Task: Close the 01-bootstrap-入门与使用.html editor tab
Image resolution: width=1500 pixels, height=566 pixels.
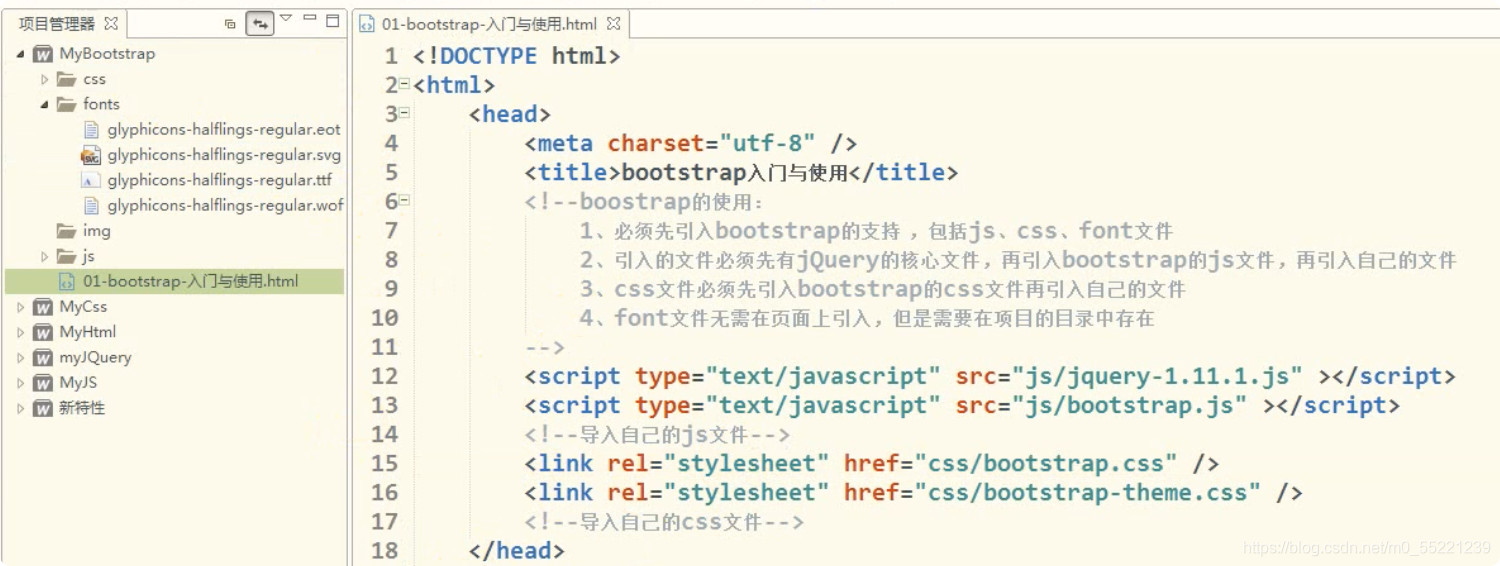Action: pyautogui.click(x=613, y=24)
